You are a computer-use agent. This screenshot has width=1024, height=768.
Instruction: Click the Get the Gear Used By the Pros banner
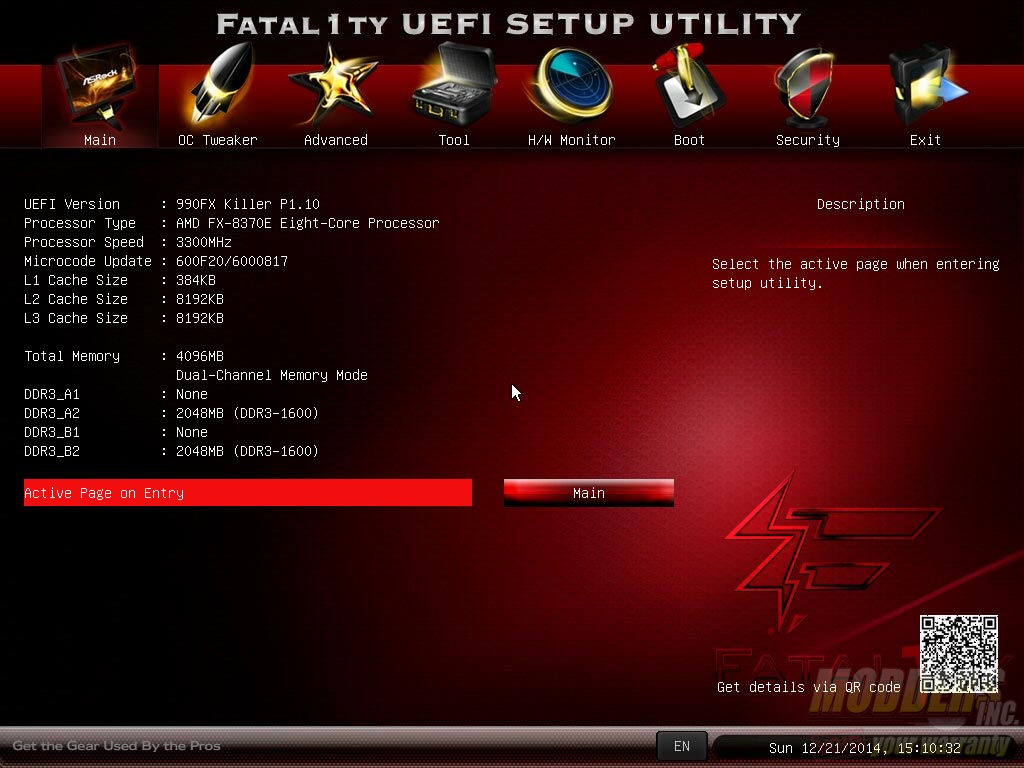(x=116, y=746)
